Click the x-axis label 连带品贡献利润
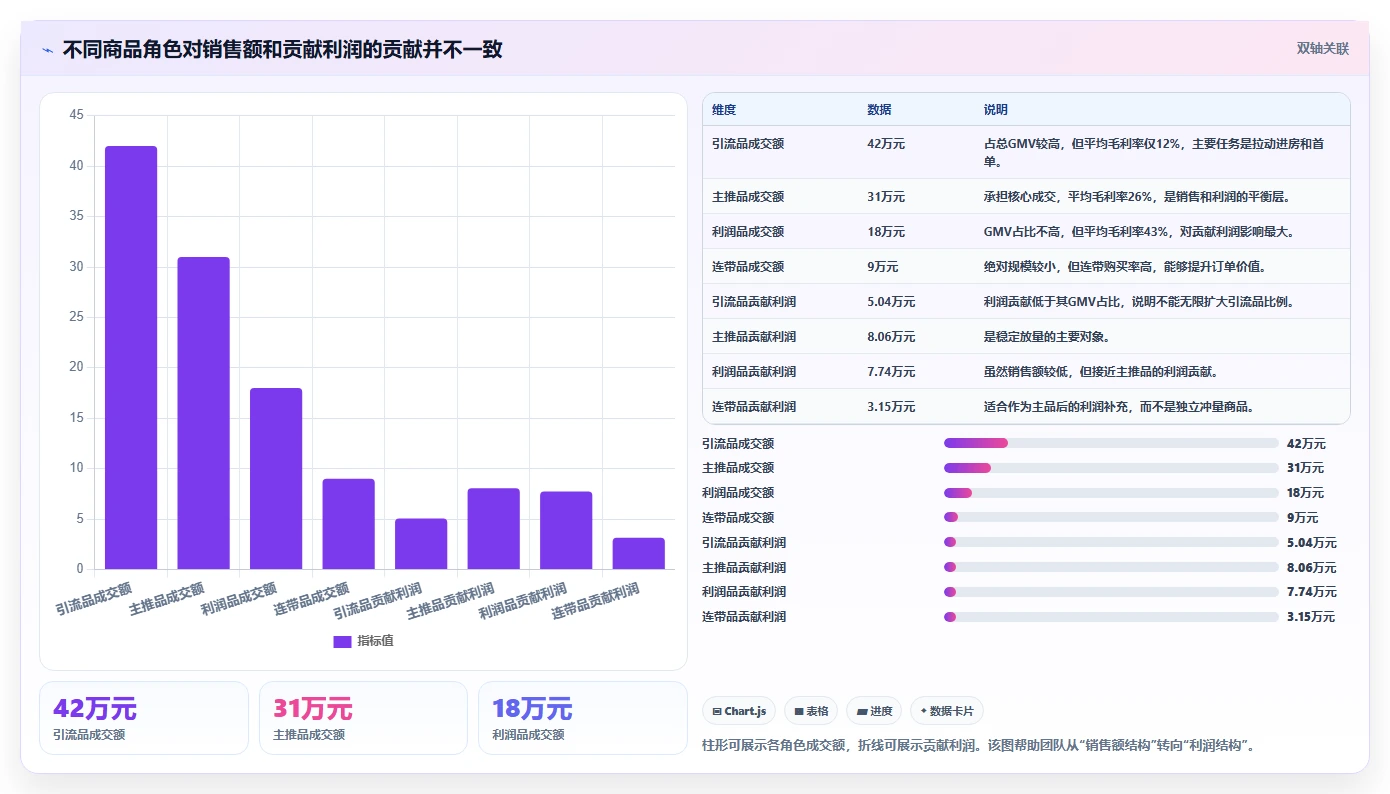Image resolution: width=1390 pixels, height=794 pixels. coord(596,601)
